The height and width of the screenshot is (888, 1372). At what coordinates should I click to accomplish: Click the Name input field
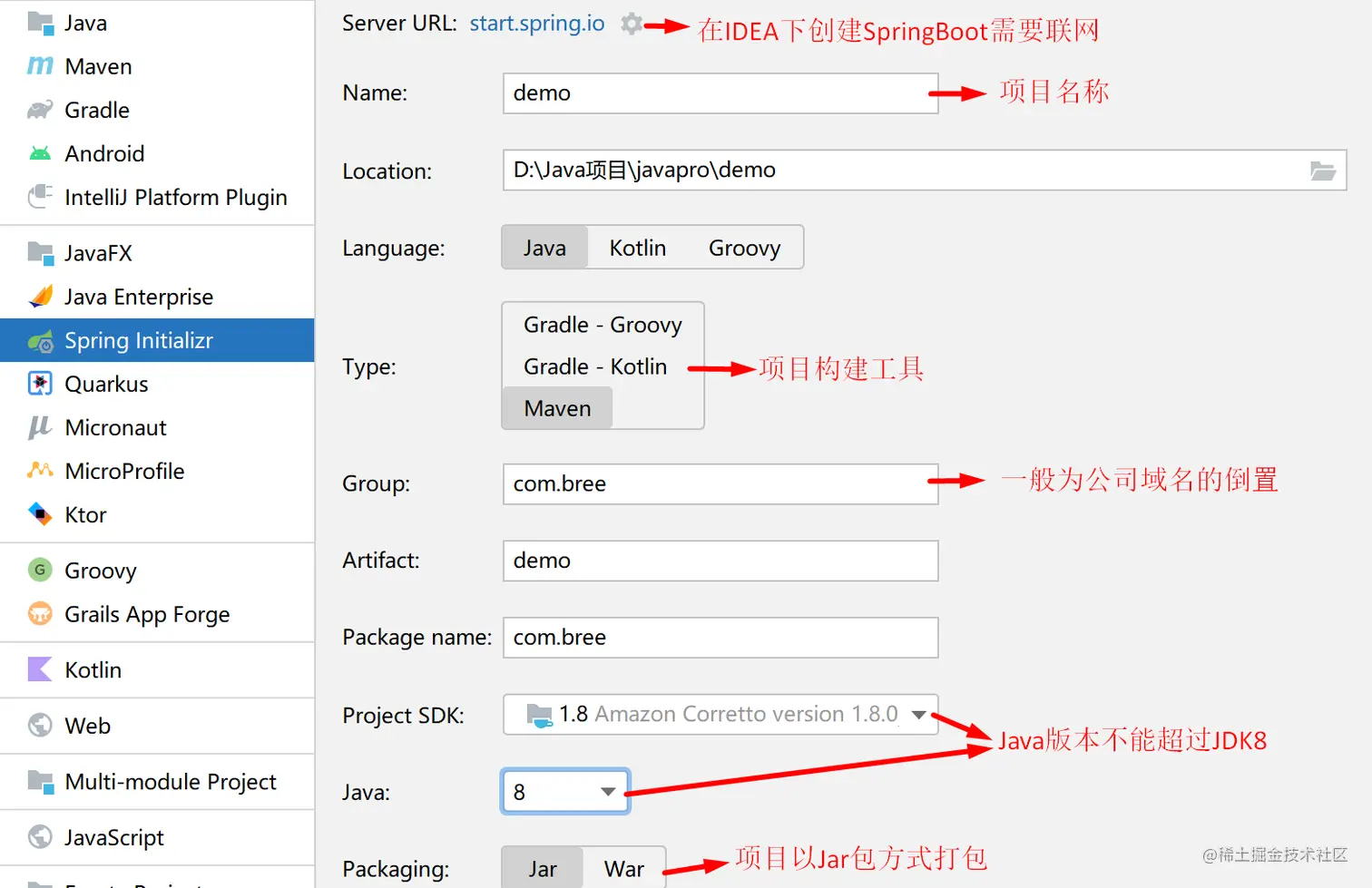pyautogui.click(x=720, y=93)
